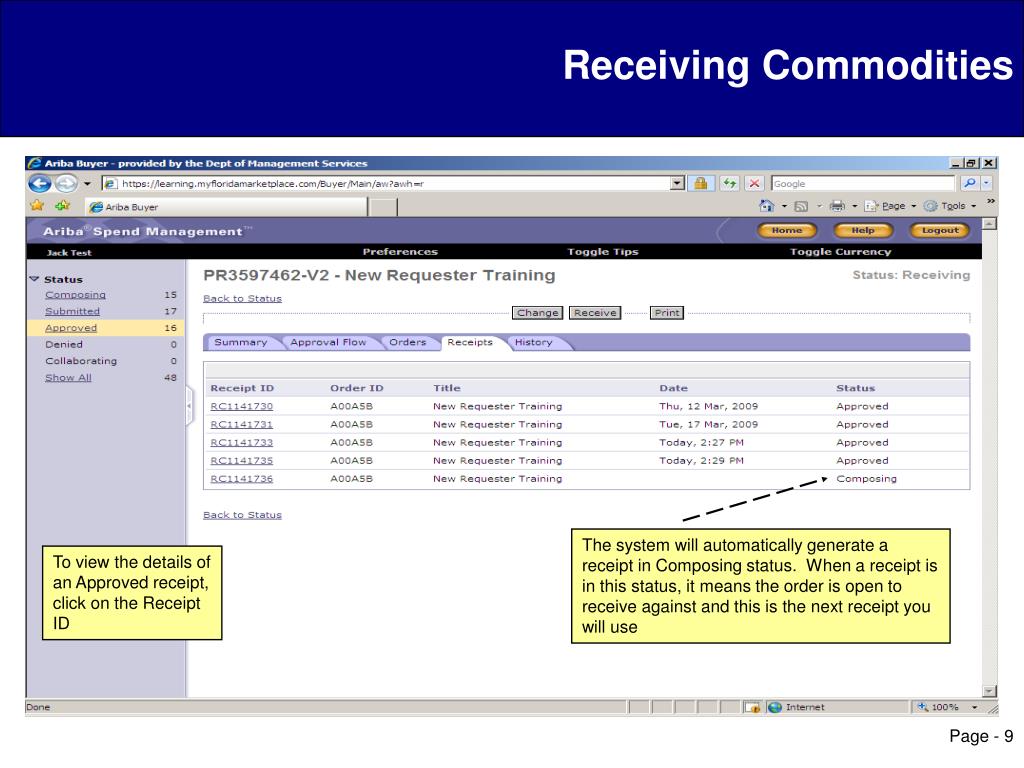Screen dimensions: 1024x768
Task: Select the Collaborating status entry
Action: (x=81, y=360)
